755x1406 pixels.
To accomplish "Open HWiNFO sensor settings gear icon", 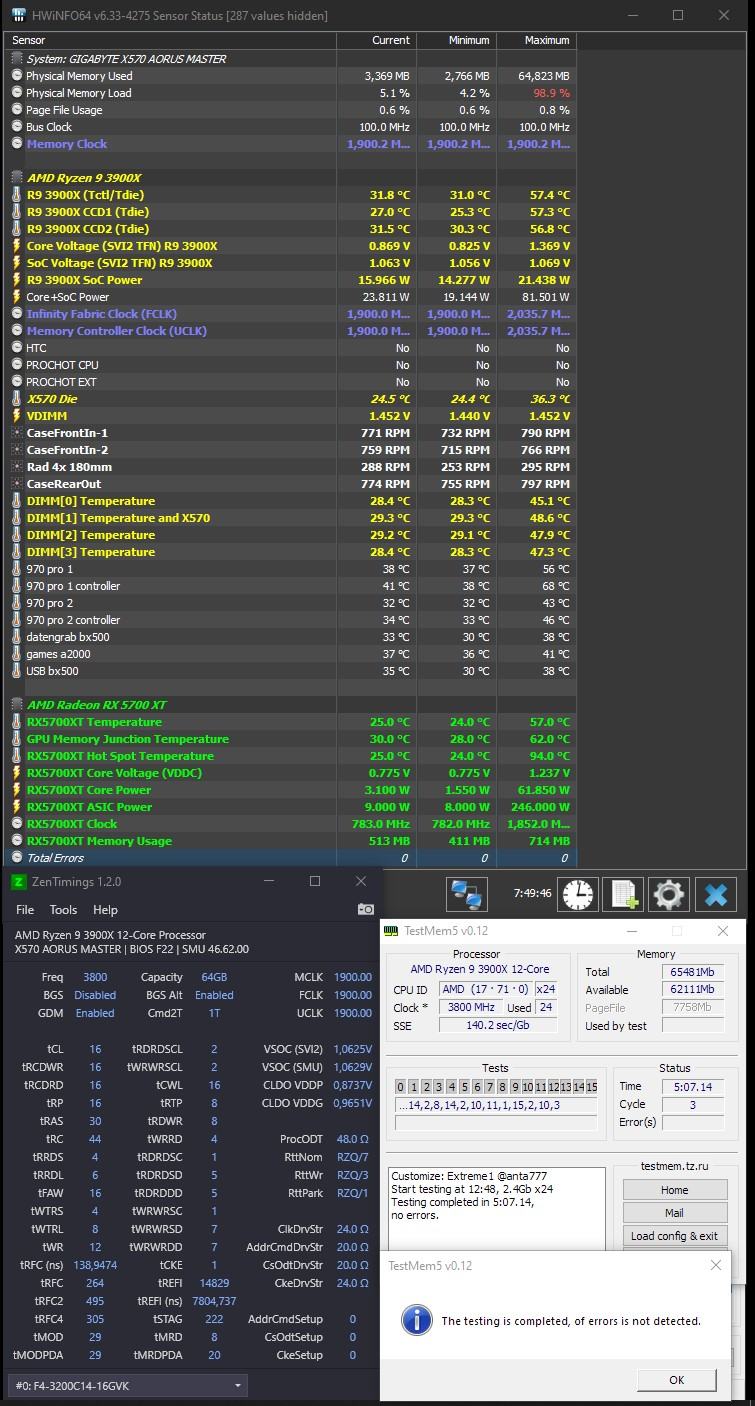I will (670, 894).
